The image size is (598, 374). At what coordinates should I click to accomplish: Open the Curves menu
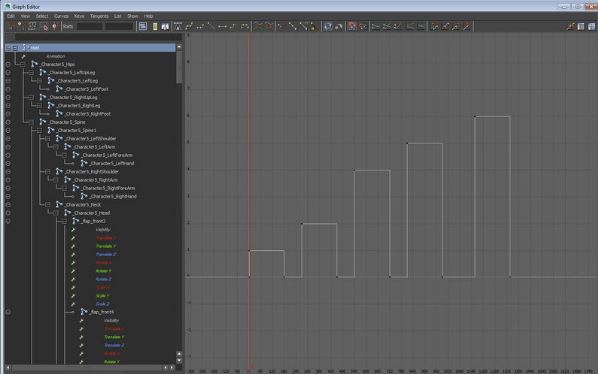coord(61,16)
